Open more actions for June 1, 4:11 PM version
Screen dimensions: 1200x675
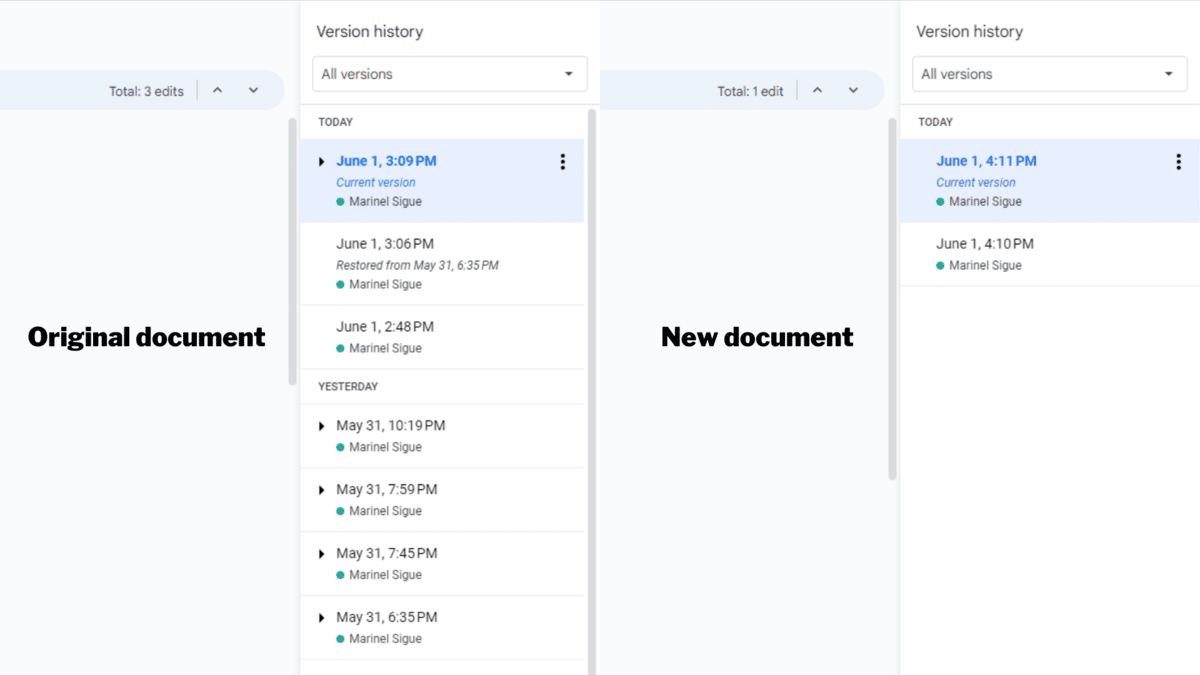pos(1178,161)
